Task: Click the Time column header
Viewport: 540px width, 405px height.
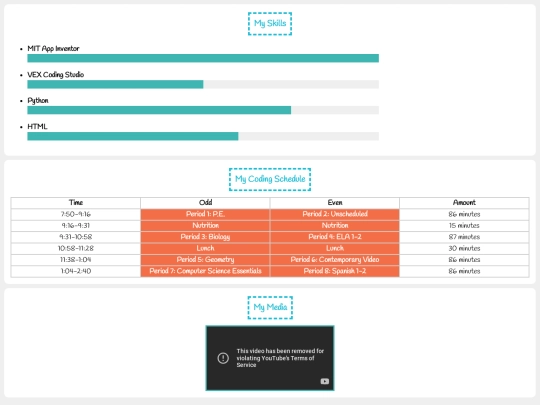Action: tap(76, 202)
